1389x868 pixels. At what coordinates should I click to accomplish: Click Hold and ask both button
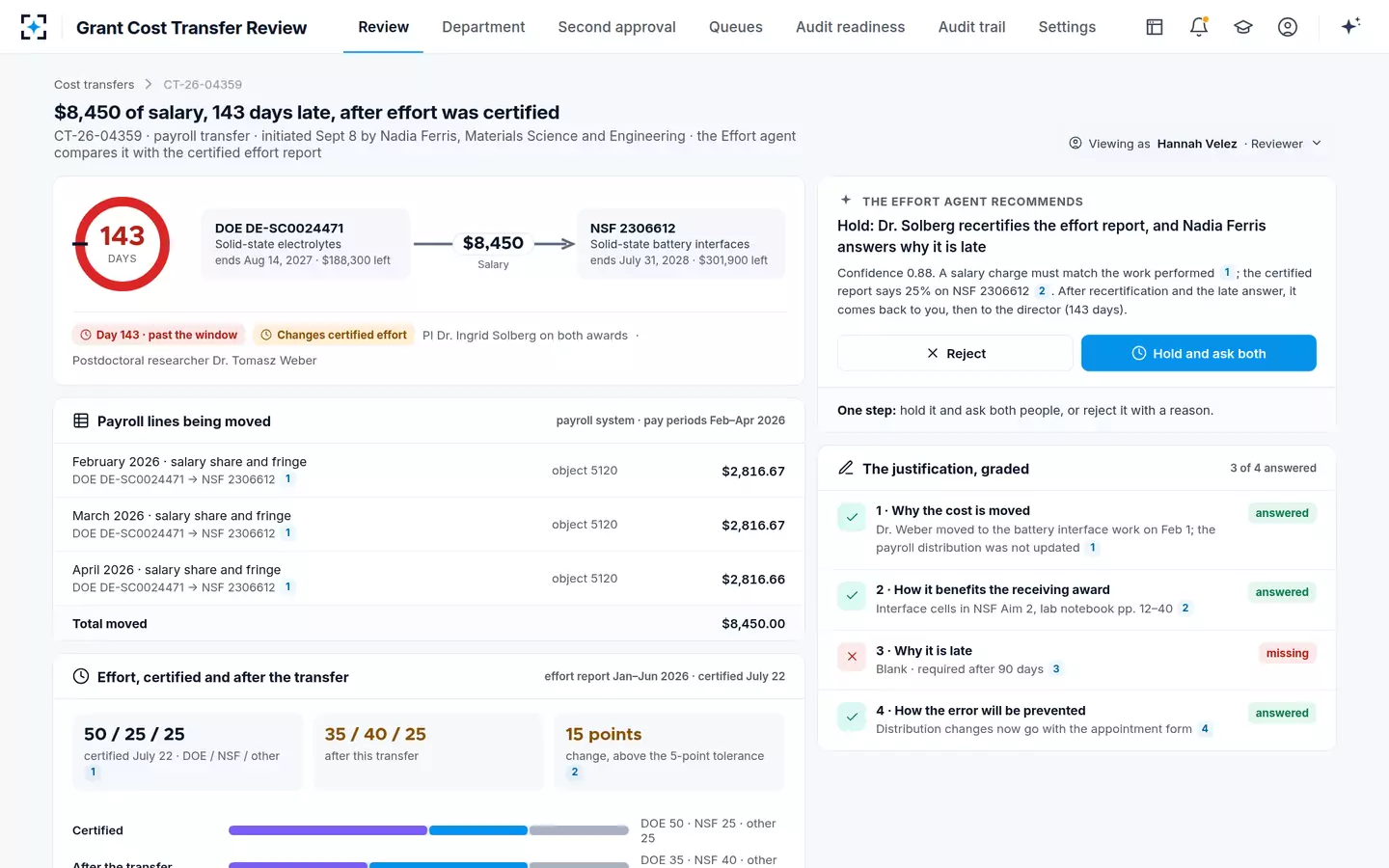point(1198,353)
